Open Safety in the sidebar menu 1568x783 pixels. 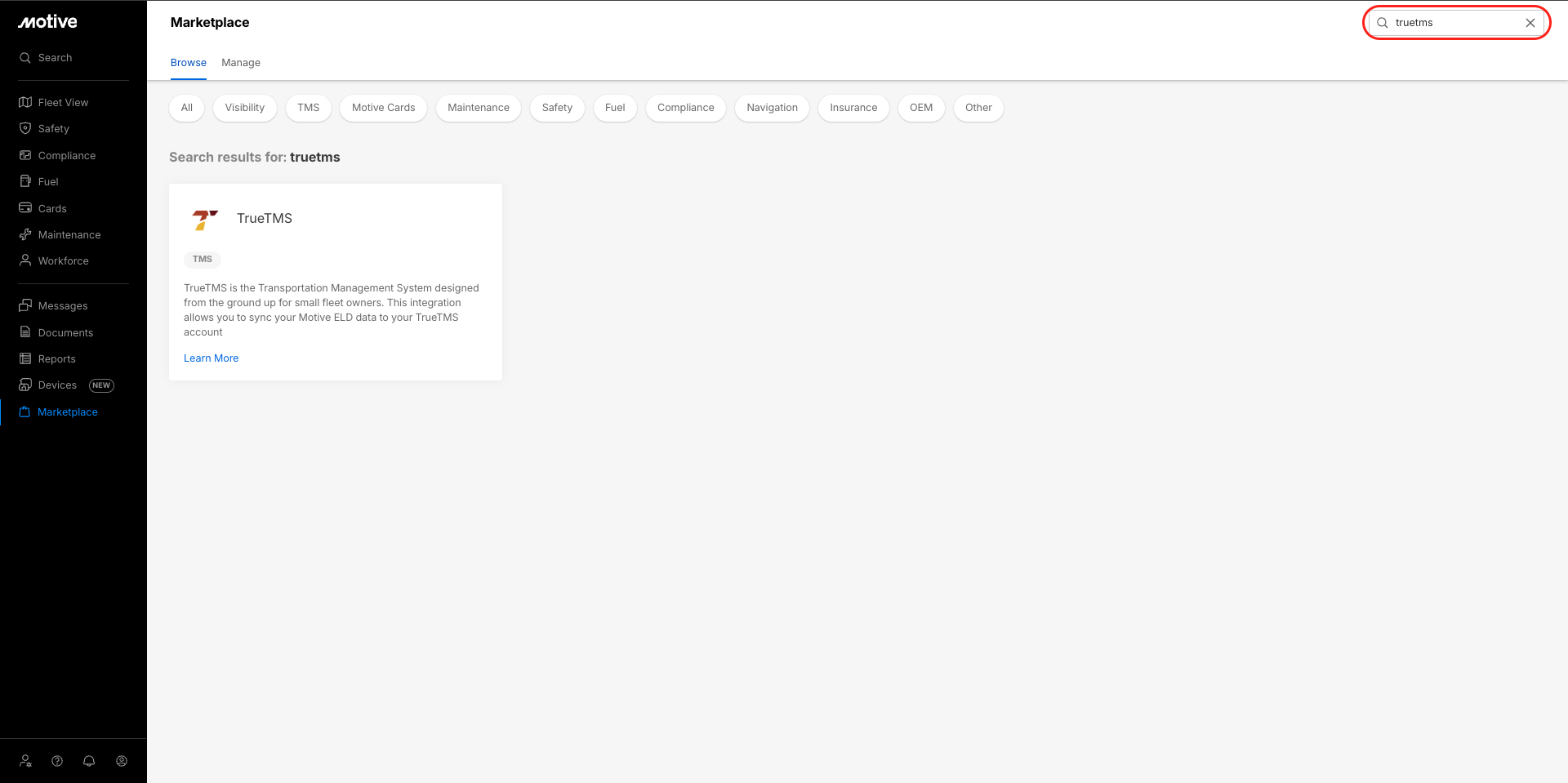point(54,129)
